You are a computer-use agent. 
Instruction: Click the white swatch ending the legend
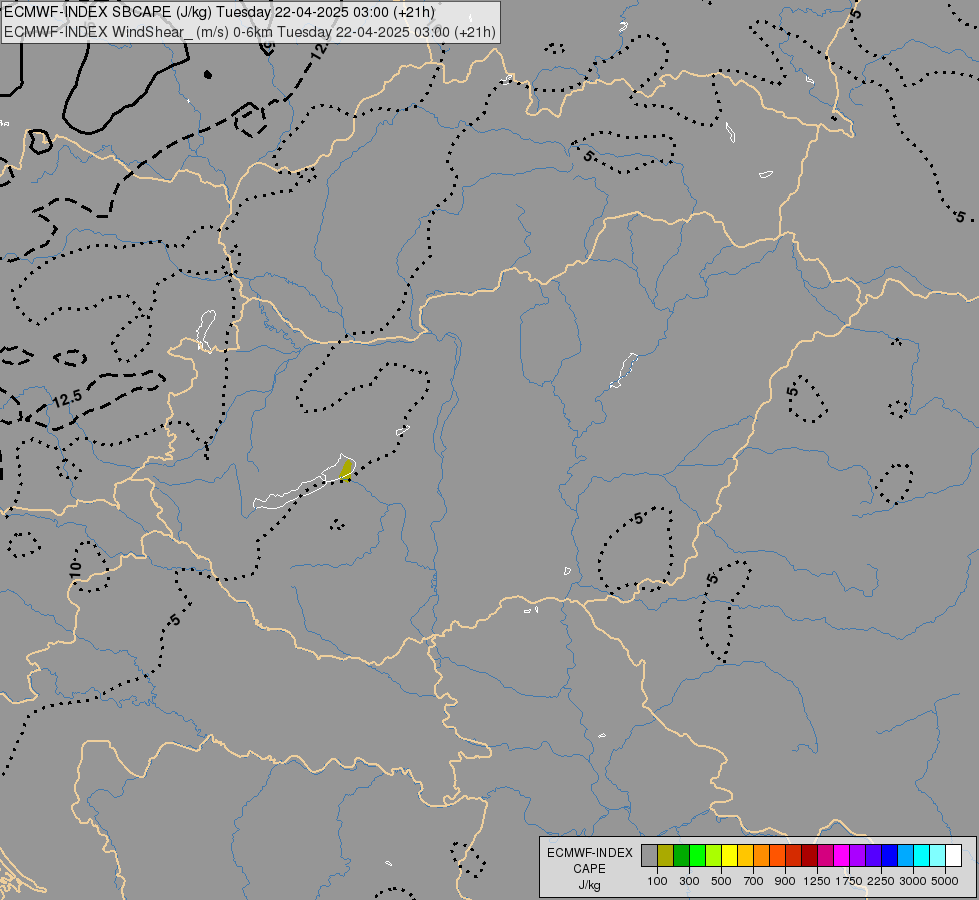(953, 856)
